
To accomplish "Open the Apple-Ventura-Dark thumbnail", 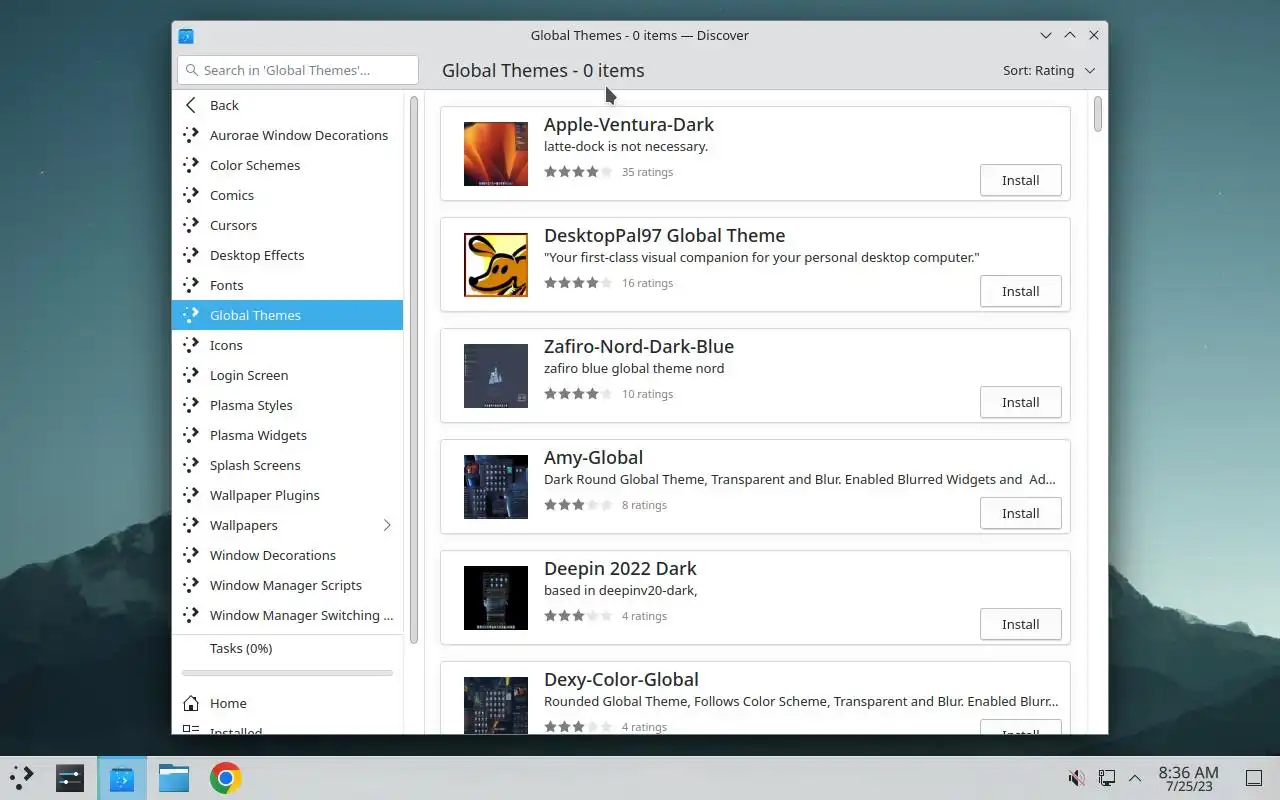I will tap(496, 154).
